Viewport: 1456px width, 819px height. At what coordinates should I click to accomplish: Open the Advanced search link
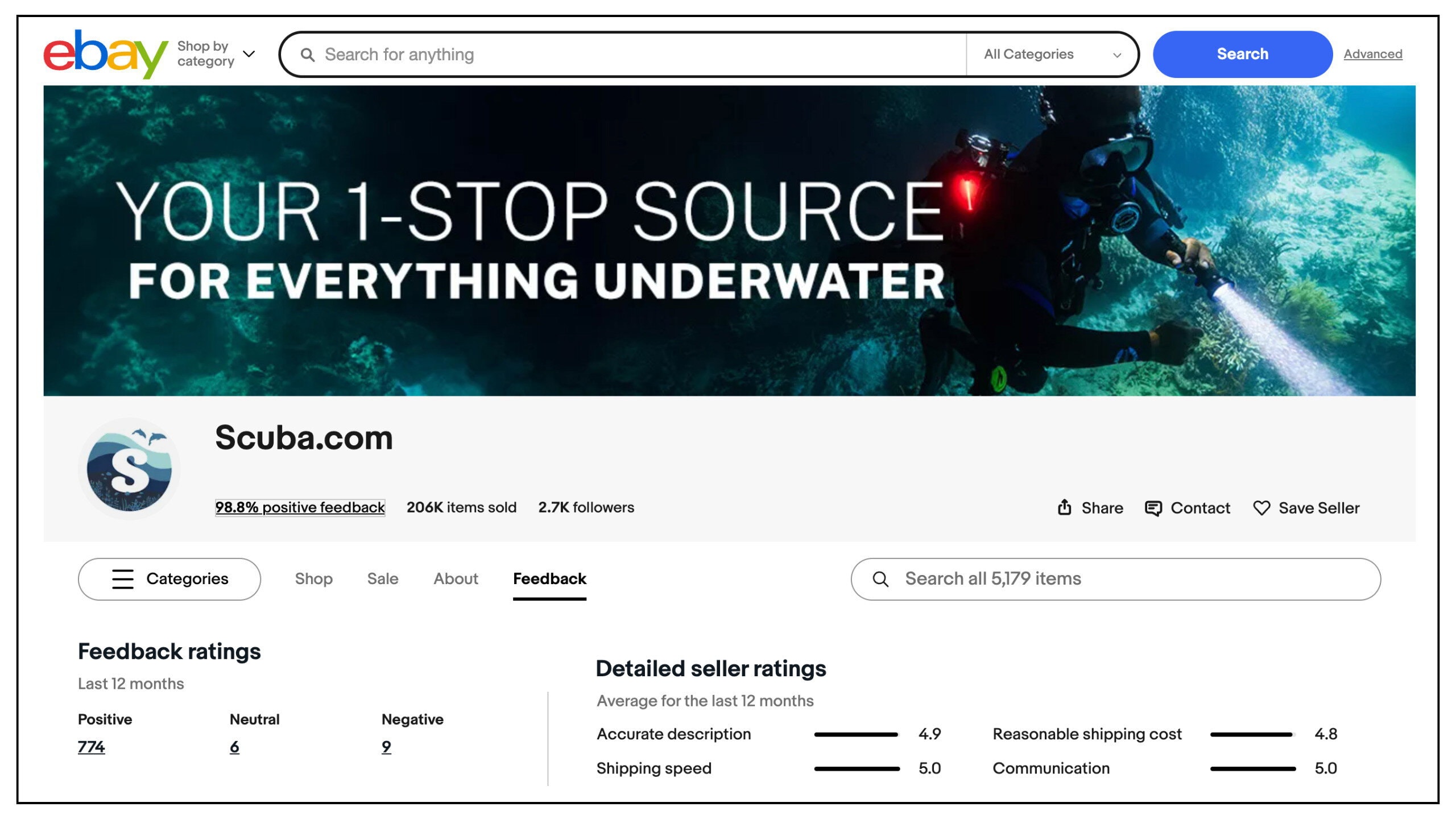1373,54
